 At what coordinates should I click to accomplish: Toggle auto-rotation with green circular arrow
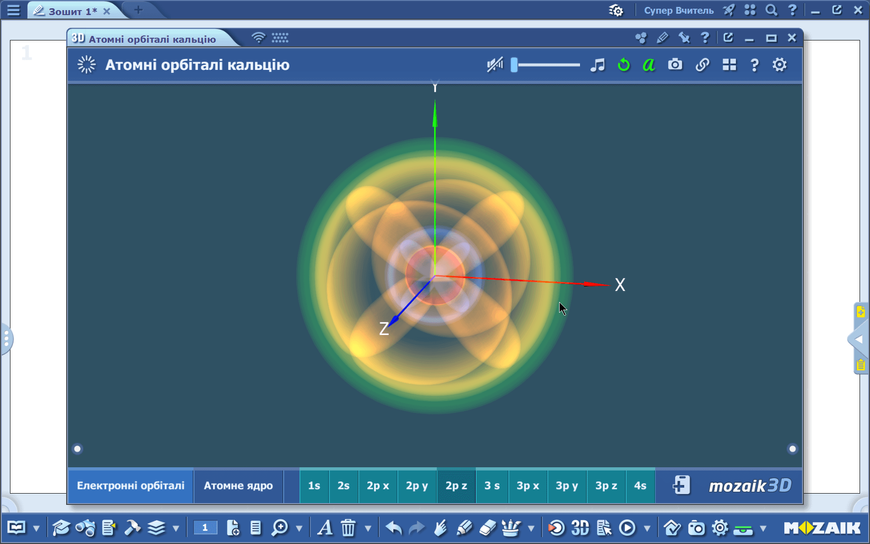coord(624,65)
